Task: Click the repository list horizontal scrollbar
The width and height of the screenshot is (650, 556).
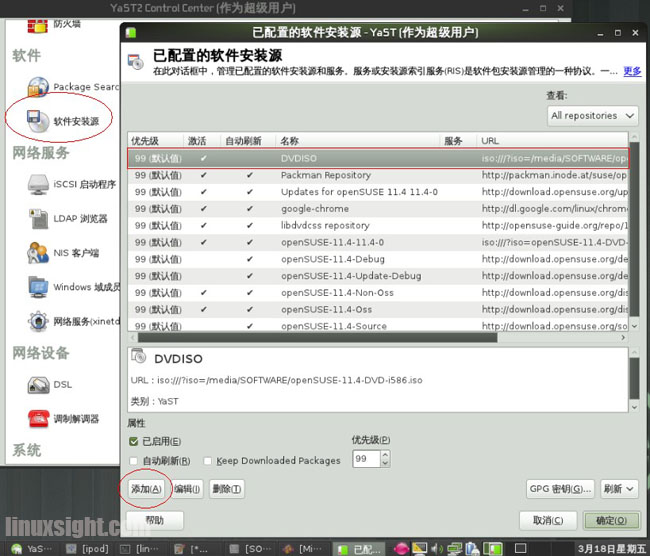Action: coord(318,337)
